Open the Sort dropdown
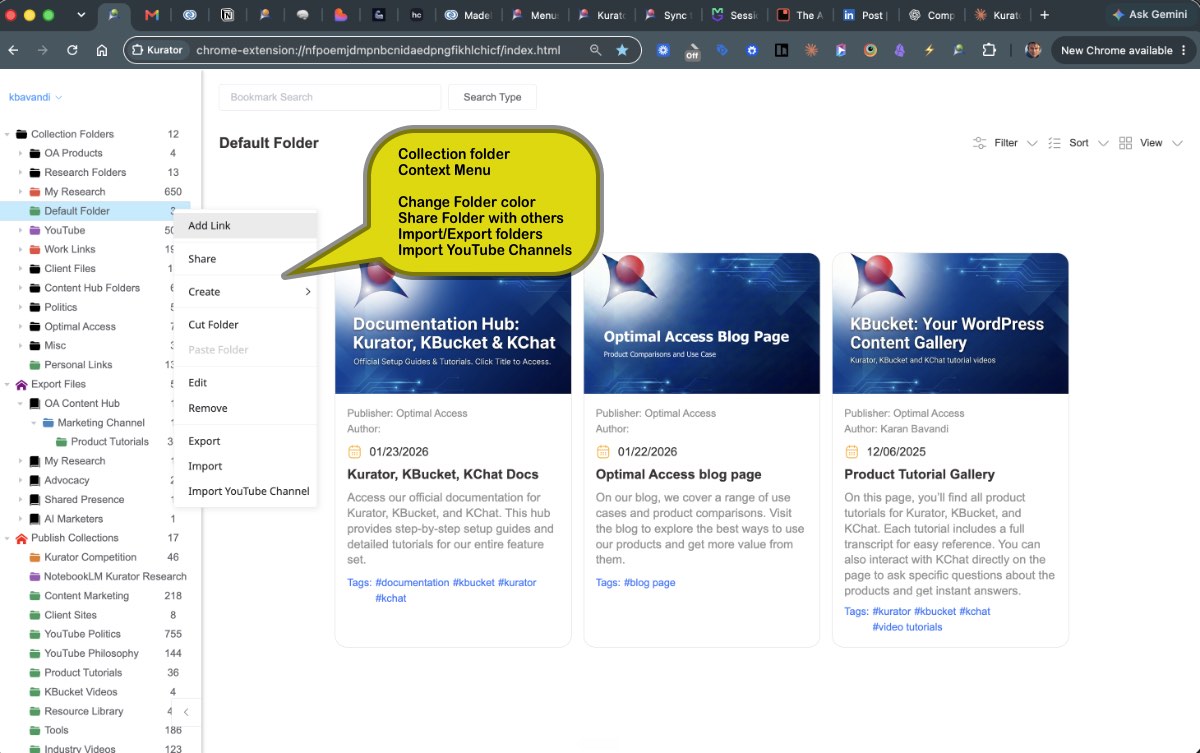This screenshot has height=753, width=1200. [1078, 143]
